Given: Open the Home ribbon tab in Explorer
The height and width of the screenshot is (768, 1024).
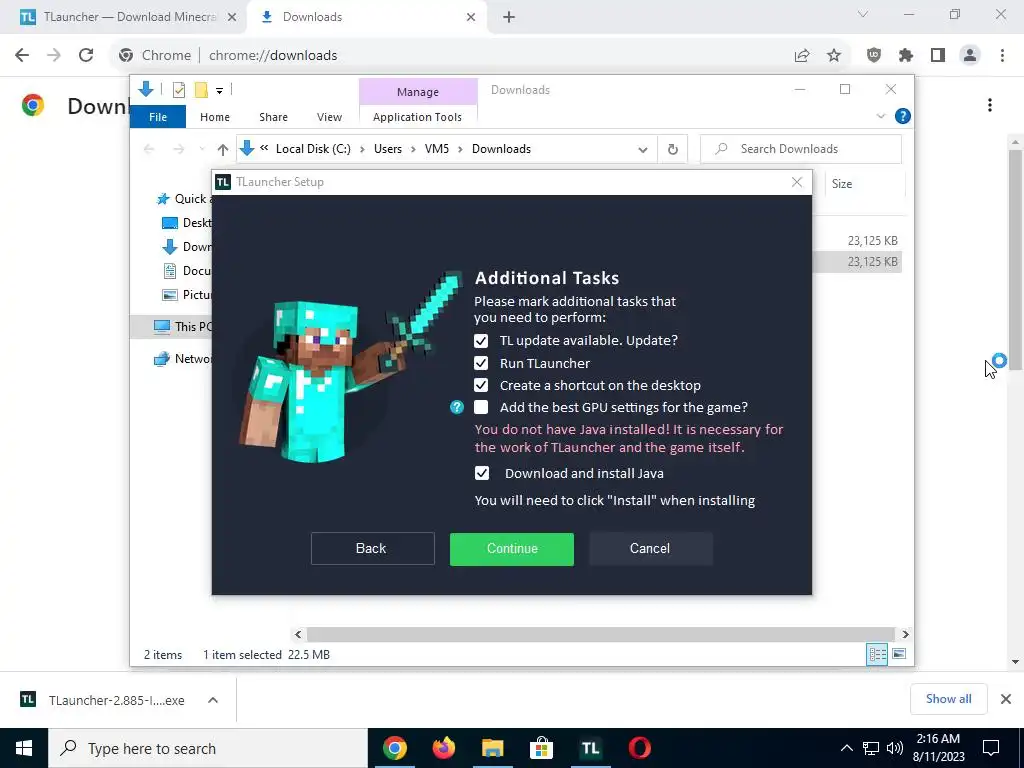Looking at the screenshot, I should click(215, 117).
